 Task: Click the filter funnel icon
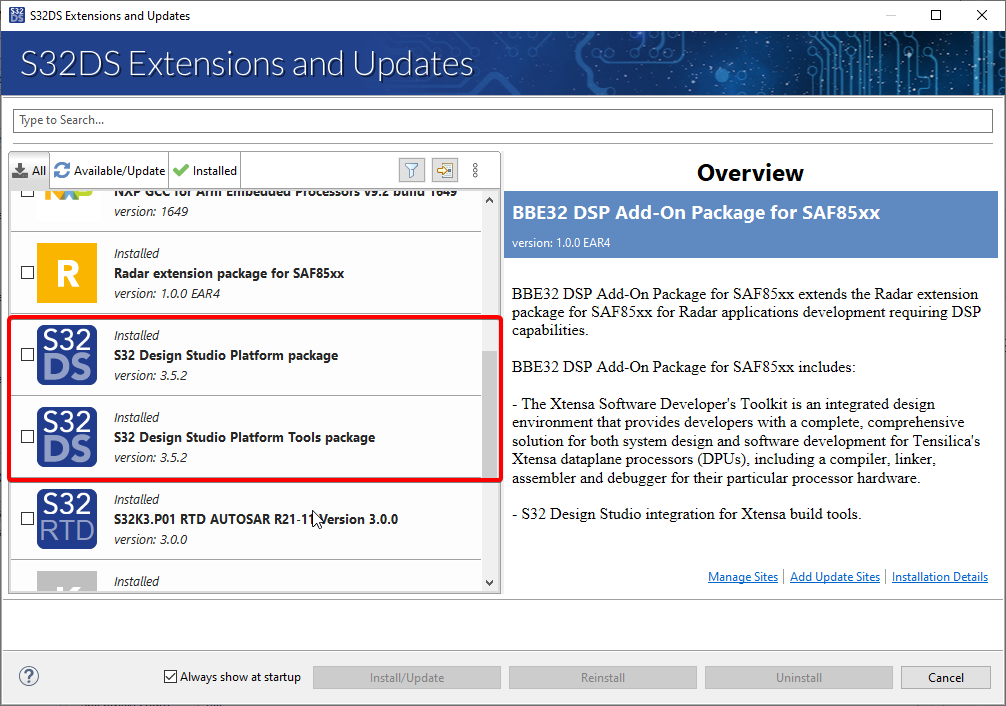click(411, 170)
